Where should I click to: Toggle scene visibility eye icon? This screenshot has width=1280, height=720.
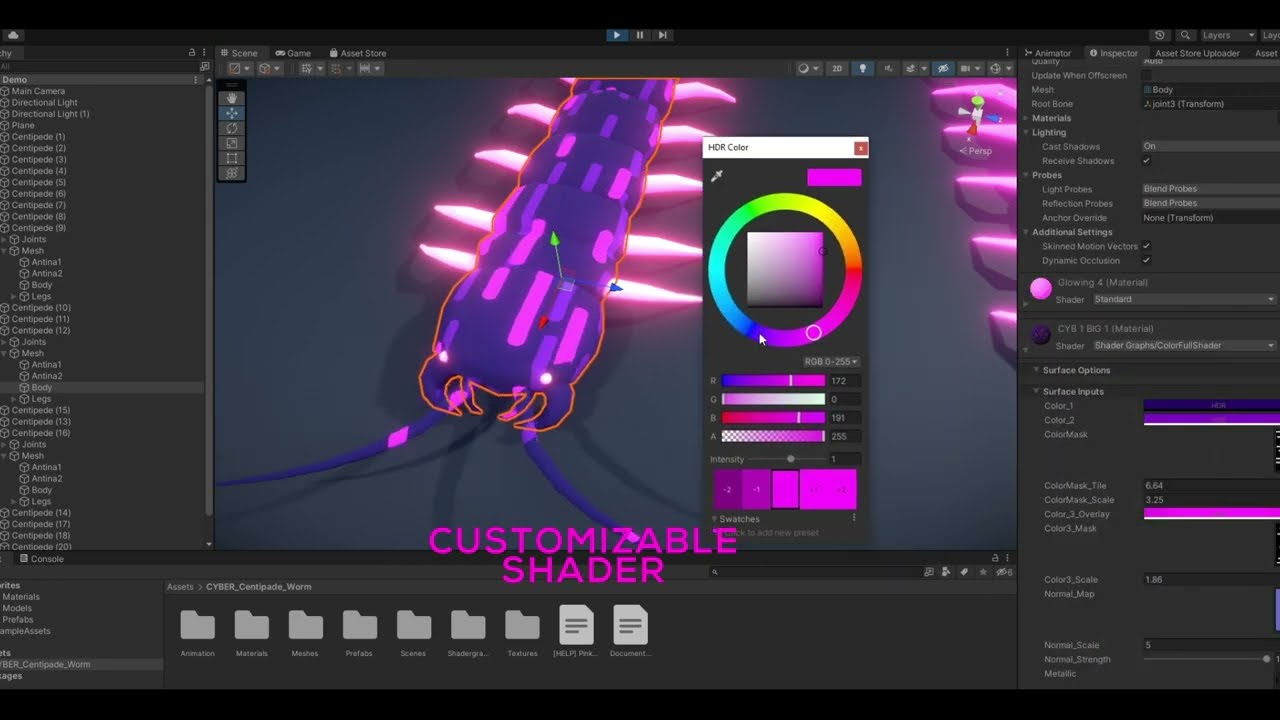pyautogui.click(x=942, y=69)
